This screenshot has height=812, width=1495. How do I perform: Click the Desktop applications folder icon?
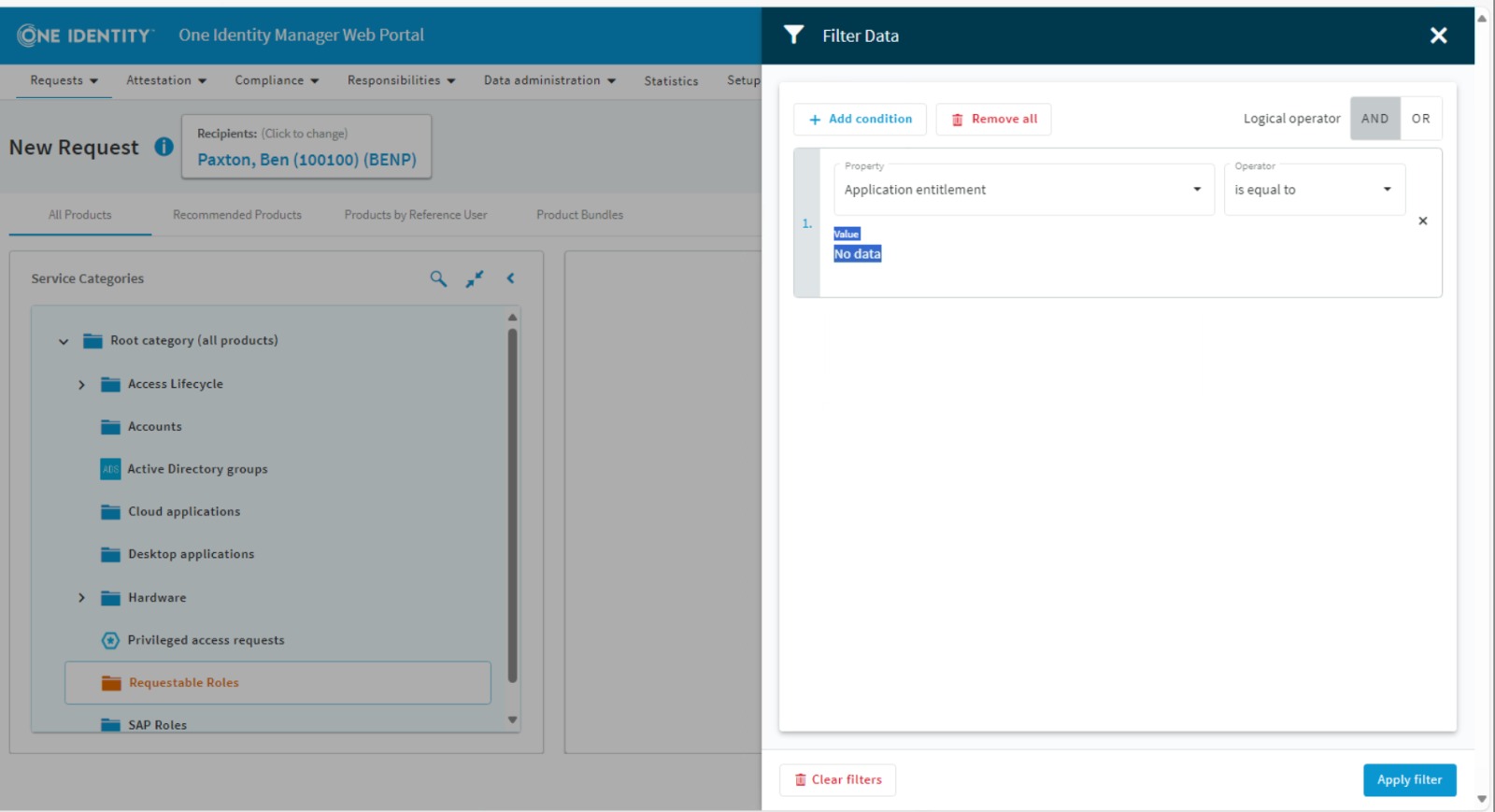pyautogui.click(x=110, y=554)
